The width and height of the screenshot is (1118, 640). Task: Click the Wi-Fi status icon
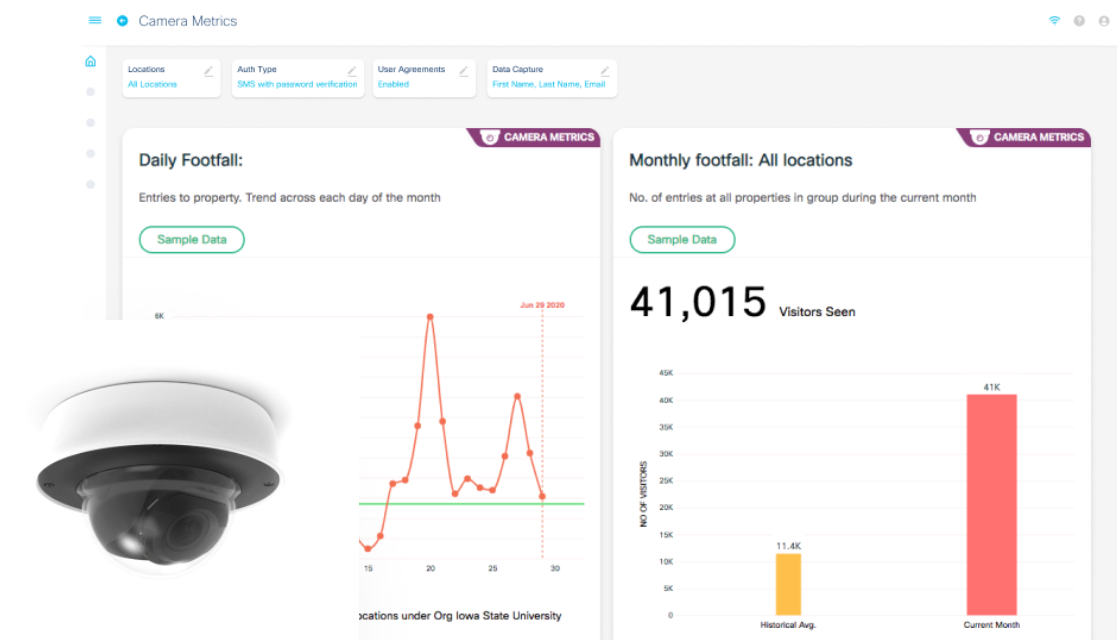[x=1054, y=21]
